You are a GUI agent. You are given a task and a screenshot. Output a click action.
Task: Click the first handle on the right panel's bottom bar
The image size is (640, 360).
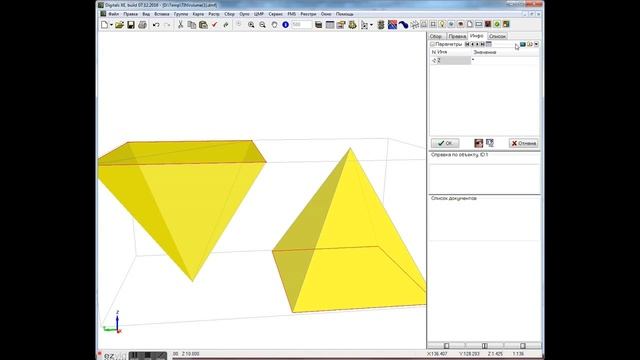point(446,346)
